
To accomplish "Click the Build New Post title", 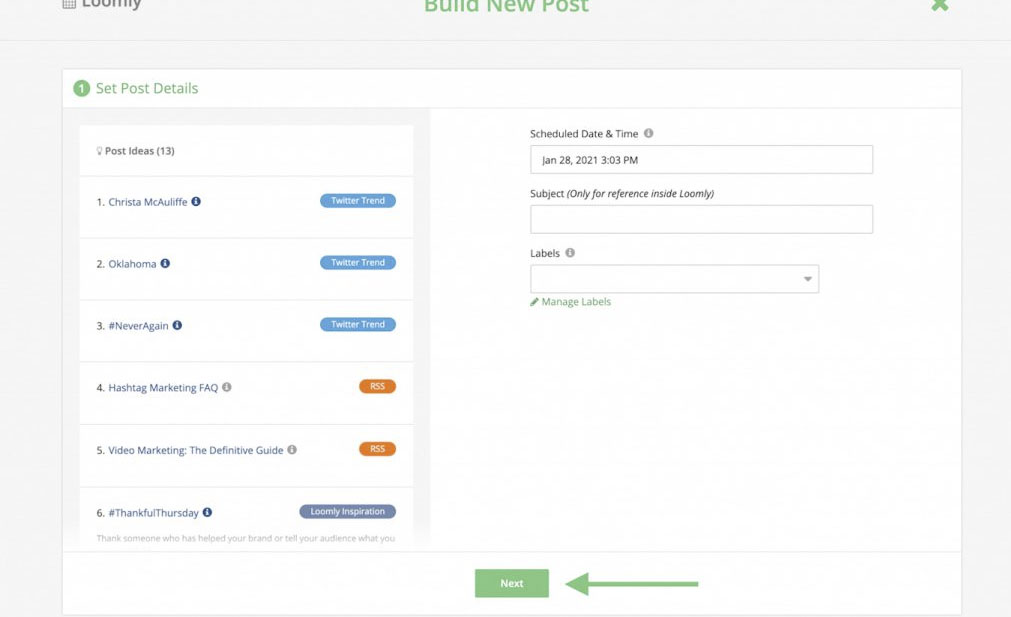I will (x=506, y=6).
